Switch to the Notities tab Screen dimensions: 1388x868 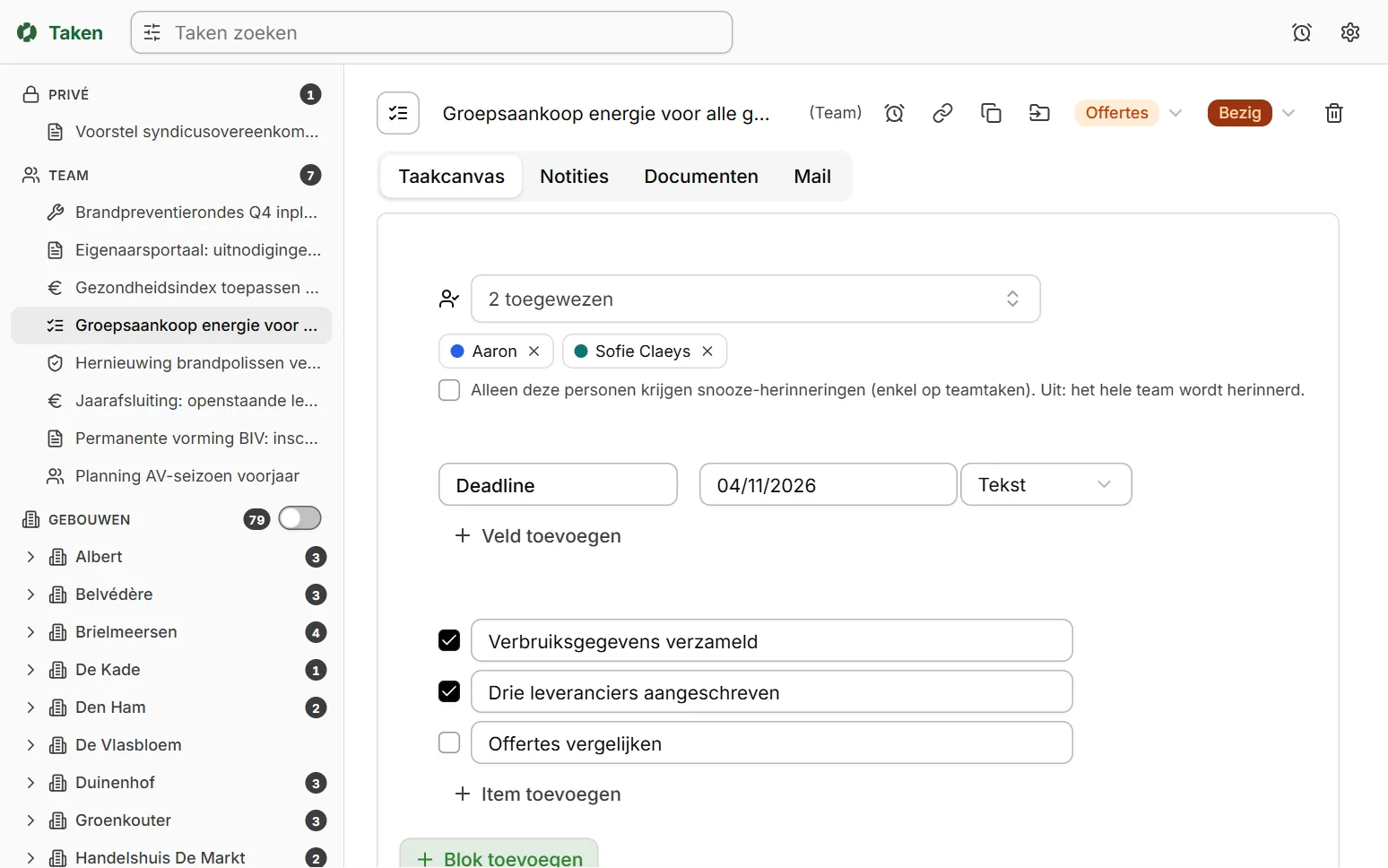pyautogui.click(x=574, y=177)
